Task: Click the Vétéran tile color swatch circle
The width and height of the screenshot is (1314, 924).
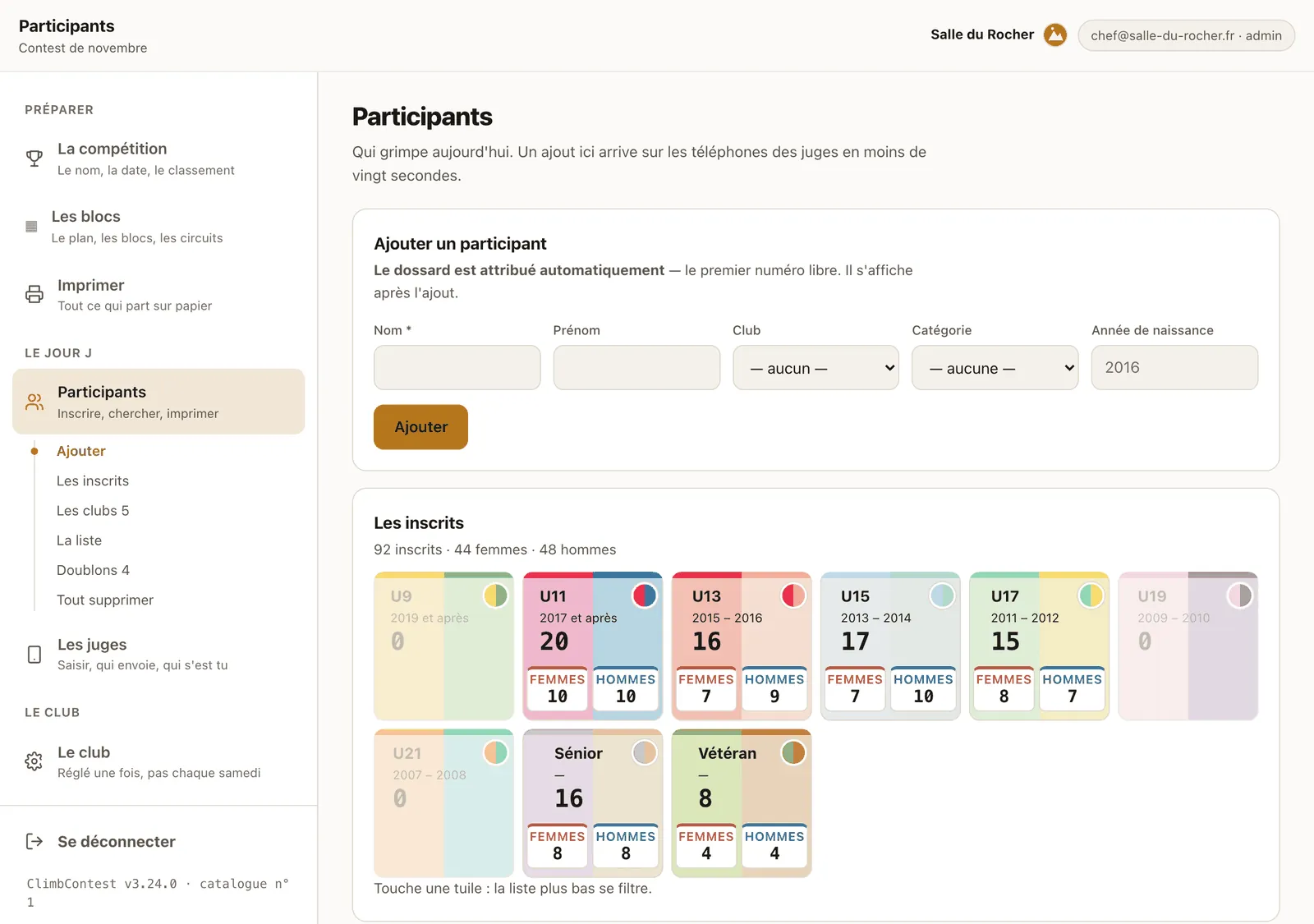Action: [793, 752]
